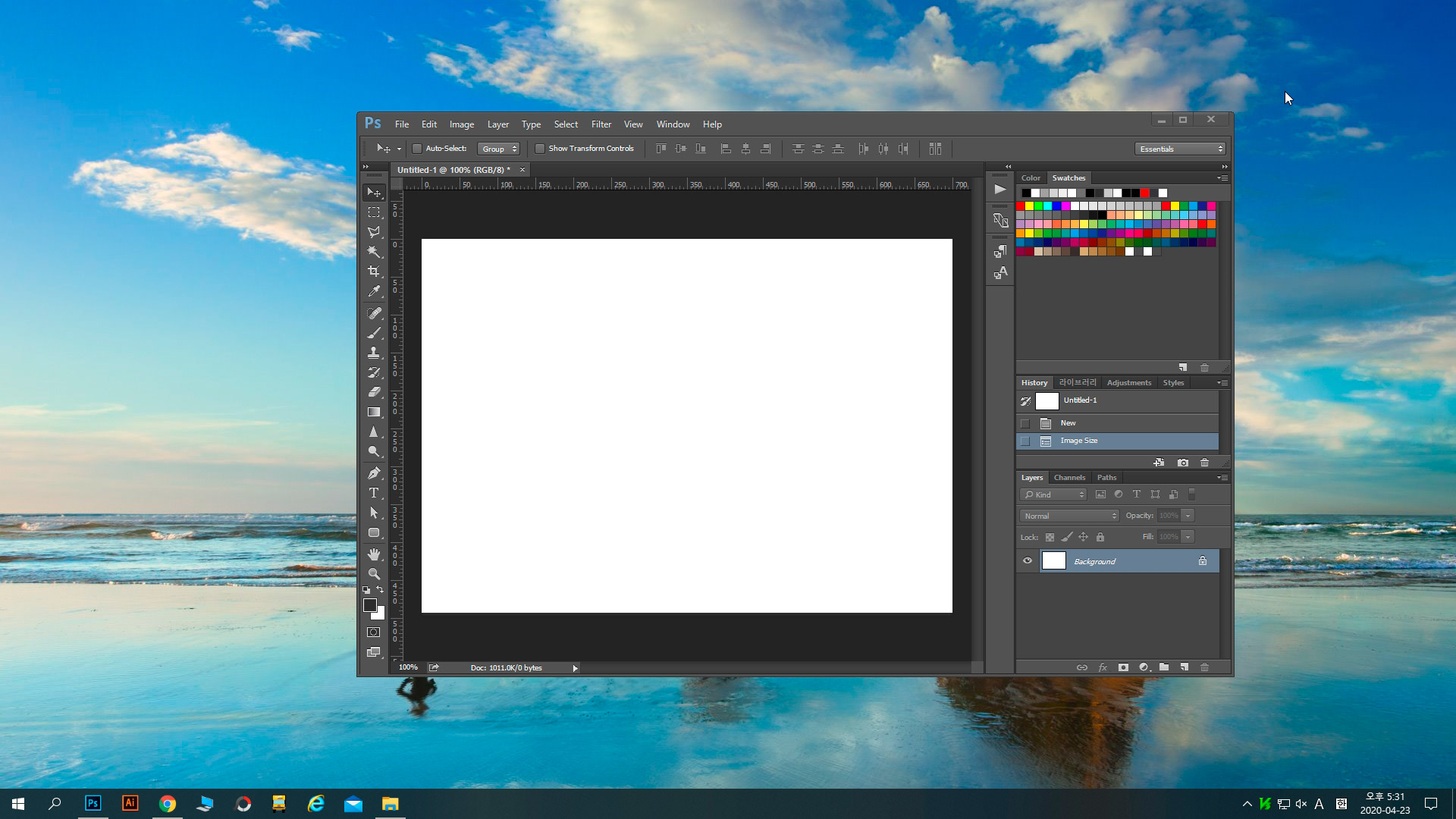Expand the History panel options
Screen dimensions: 1456x819
click(1223, 381)
